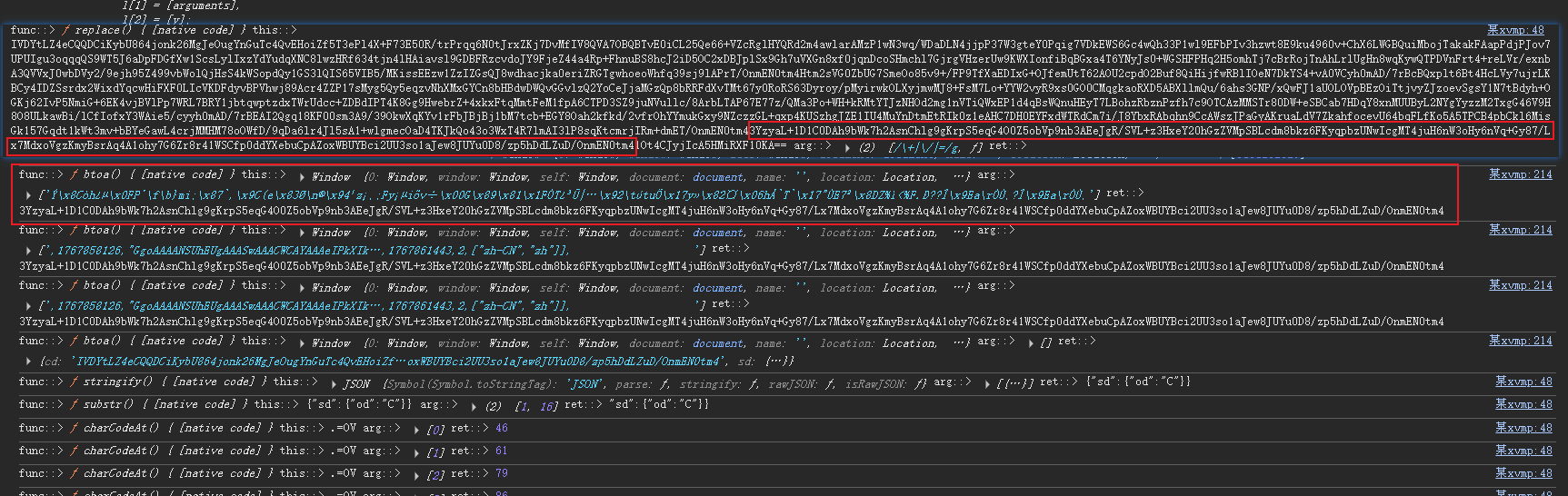Click the ƒ replace() function name
This screenshot has height=496, width=1568.
96,30
